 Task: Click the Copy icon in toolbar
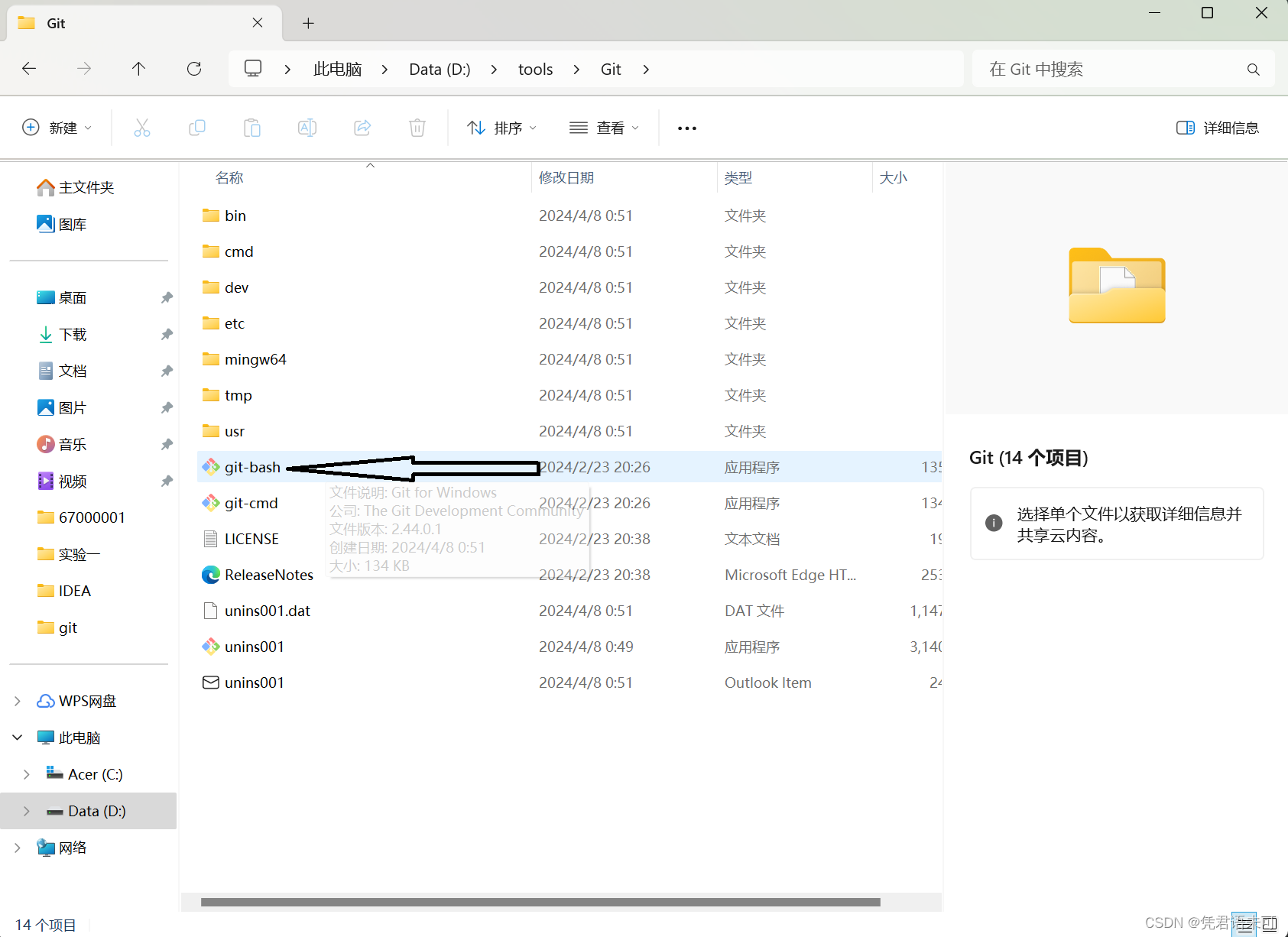[197, 128]
